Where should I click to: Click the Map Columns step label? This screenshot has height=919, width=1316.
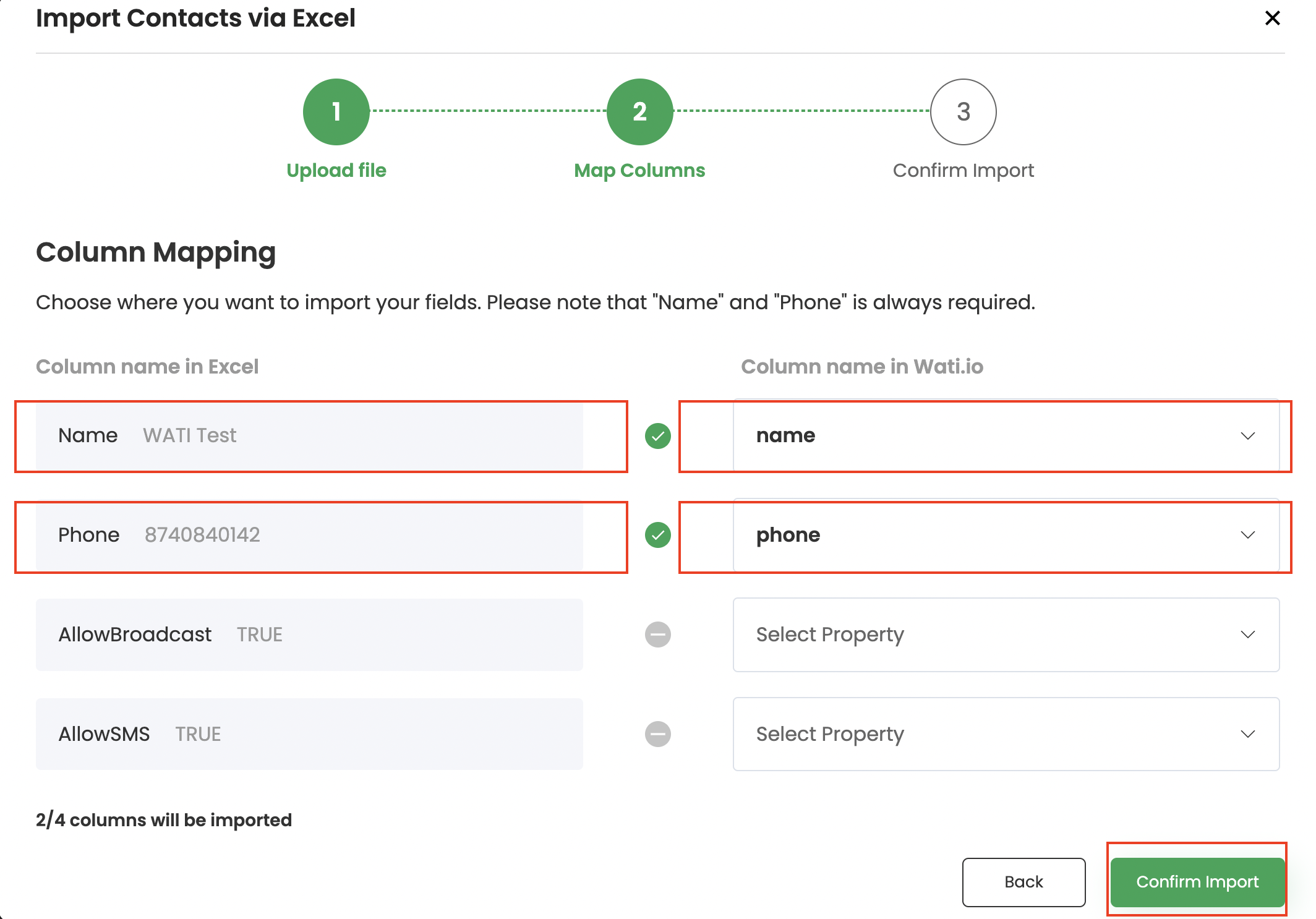click(x=639, y=170)
